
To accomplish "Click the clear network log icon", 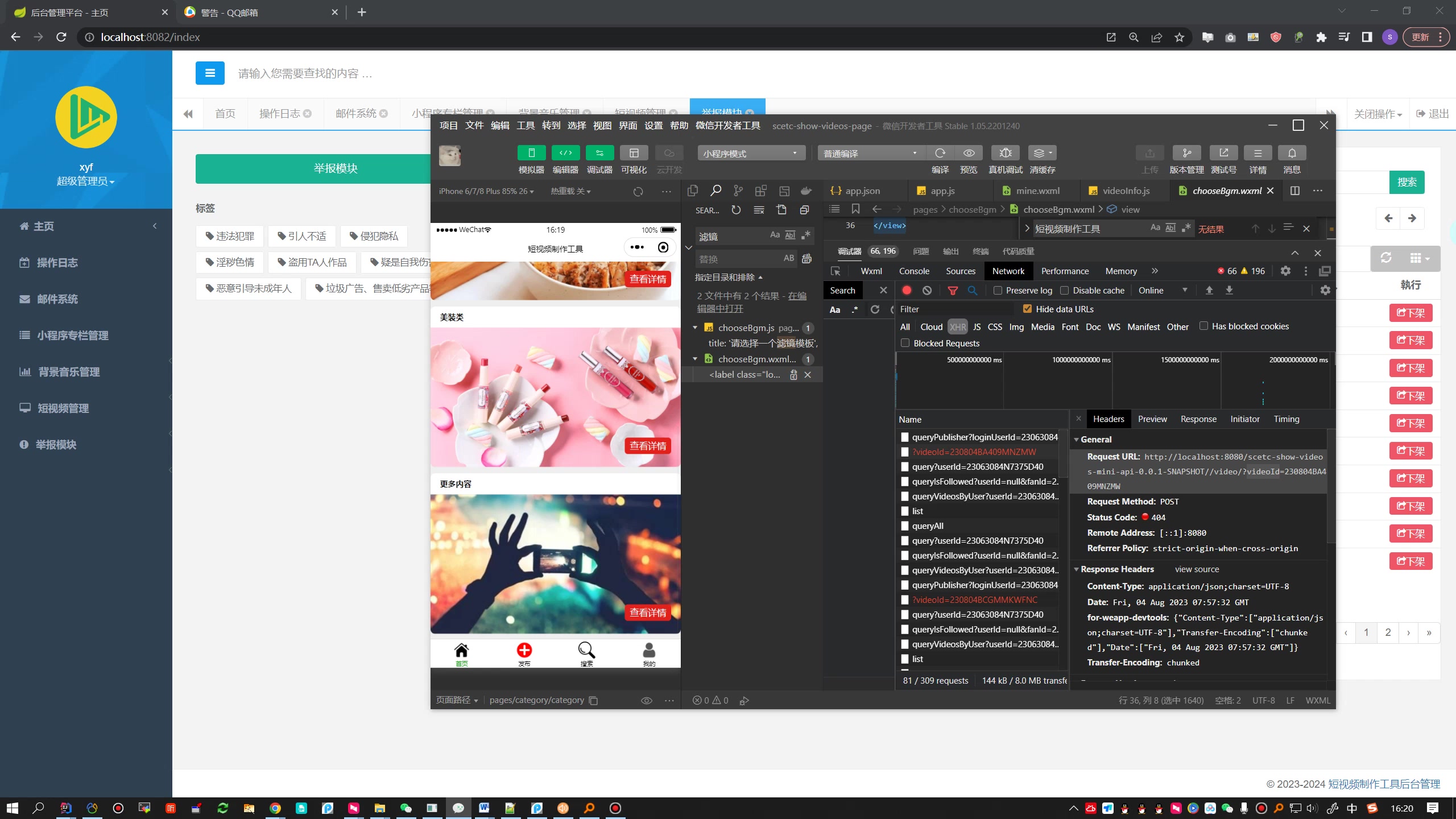I will pos(928,290).
